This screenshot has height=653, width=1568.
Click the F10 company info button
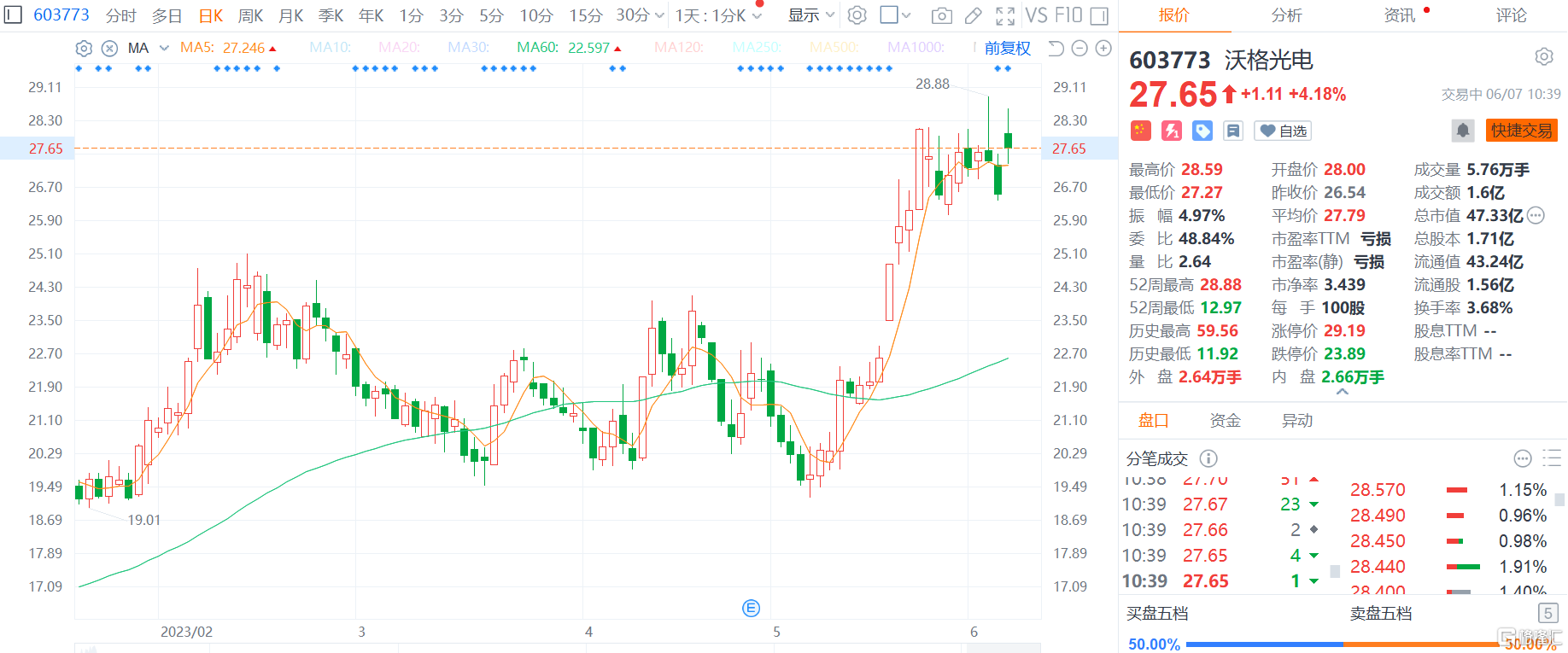pos(1068,15)
